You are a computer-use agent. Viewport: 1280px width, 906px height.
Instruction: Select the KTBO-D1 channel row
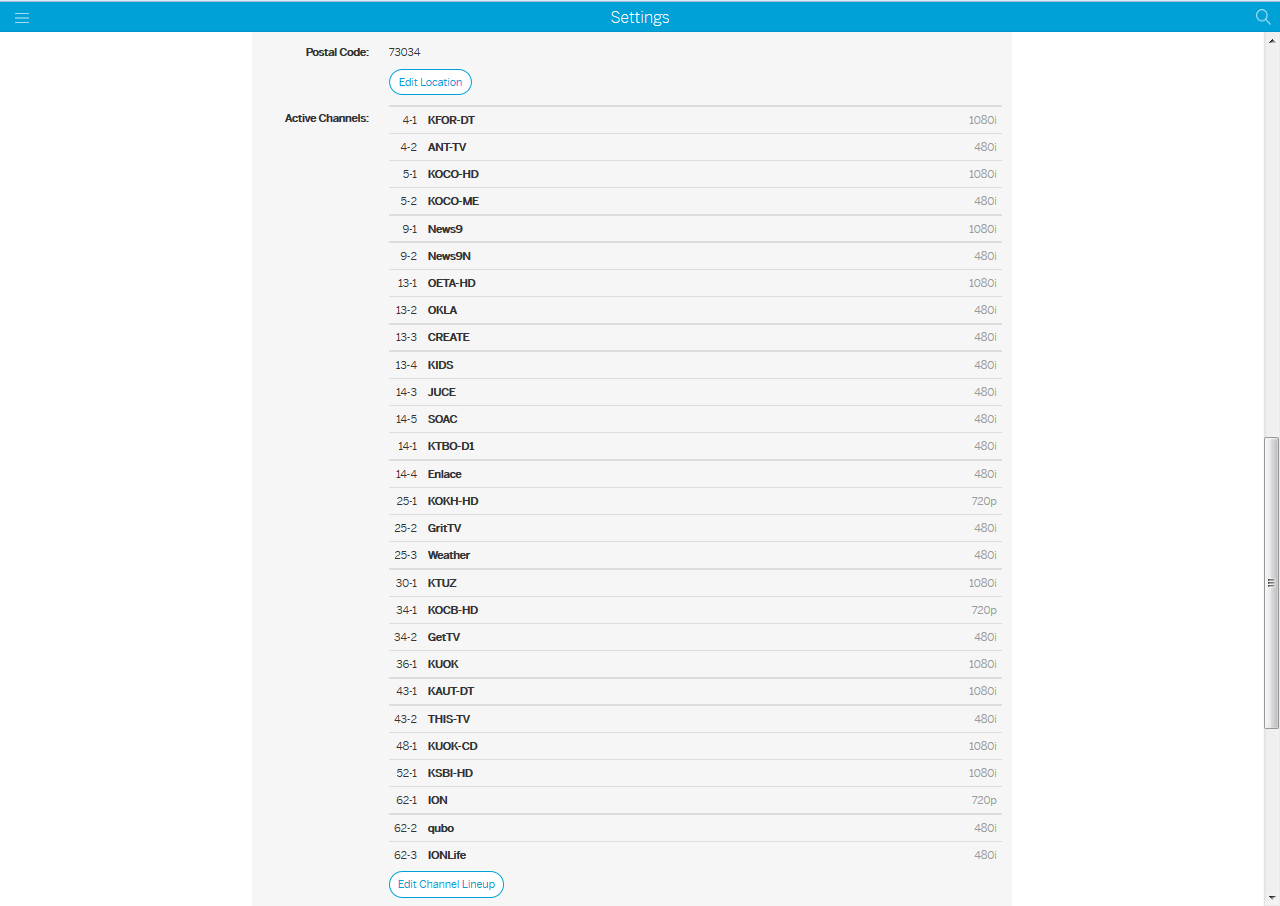click(695, 446)
